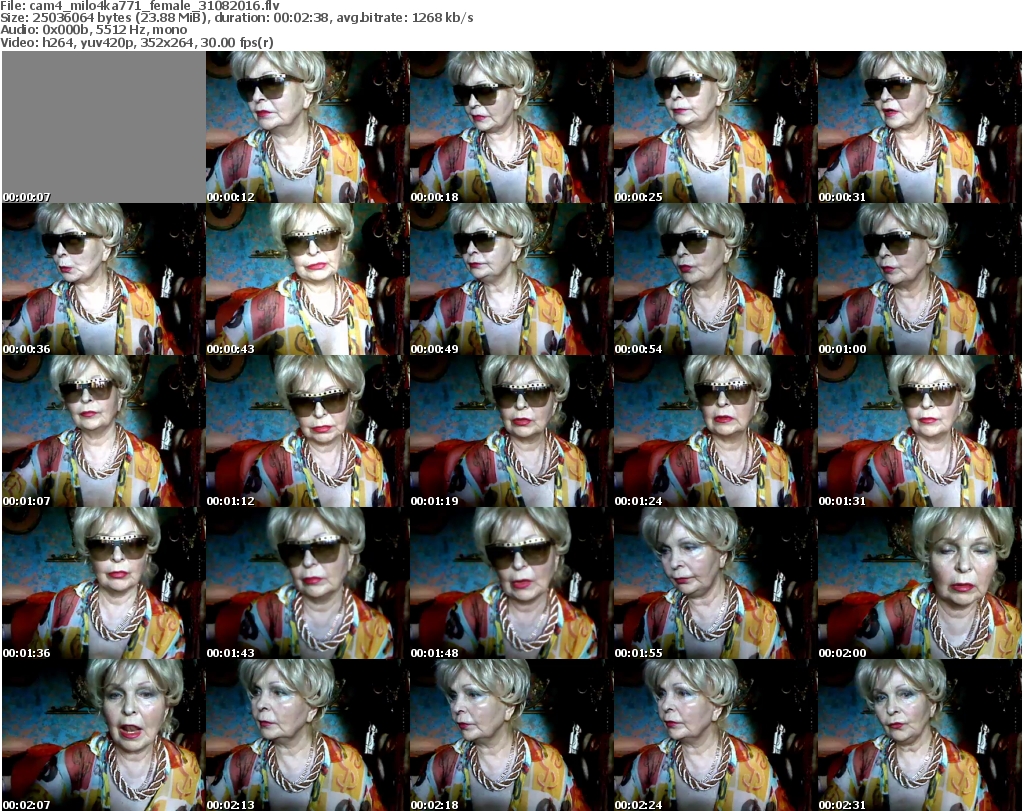Click the frame stamped 00:00:49
Viewport: 1024px width, 811px height.
511,279
